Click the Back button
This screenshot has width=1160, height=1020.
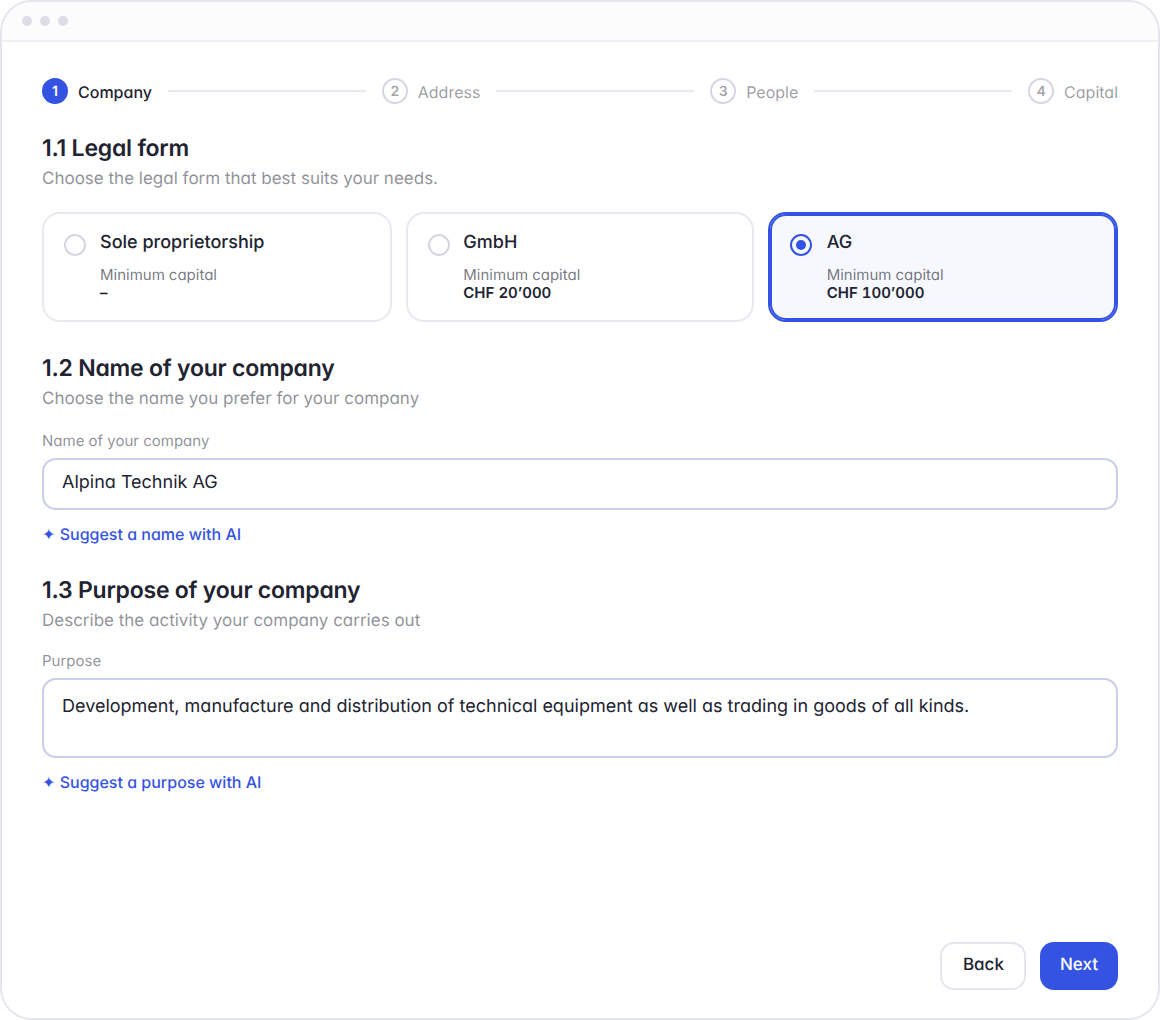(982, 965)
